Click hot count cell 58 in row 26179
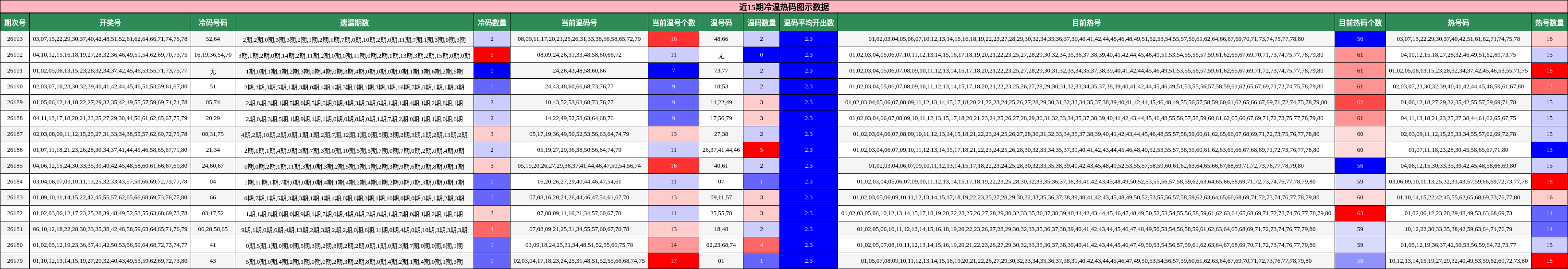This screenshot has height=269, width=1568. [1360, 260]
